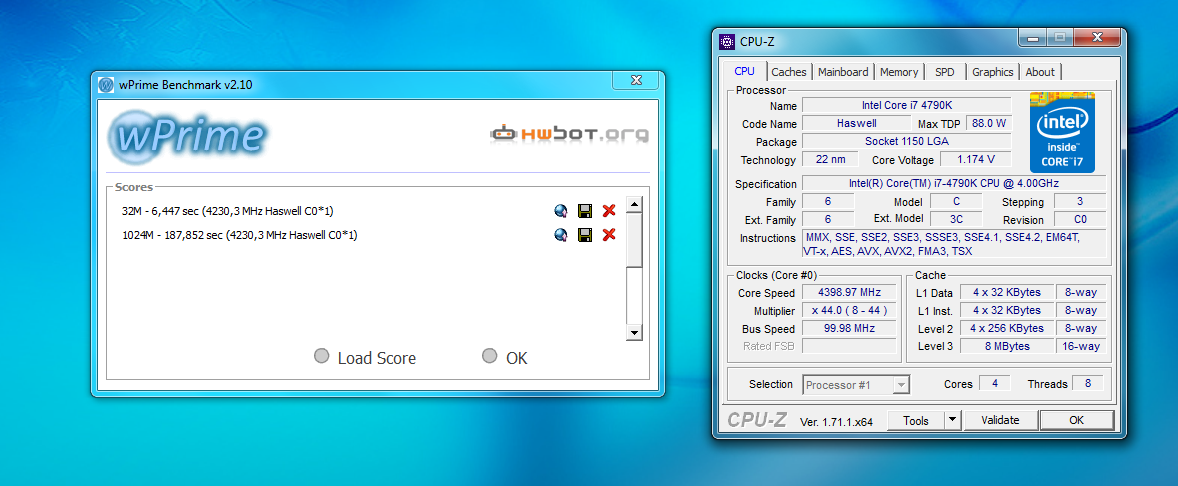Click the Instructions list text in CPU-Z

[954, 244]
